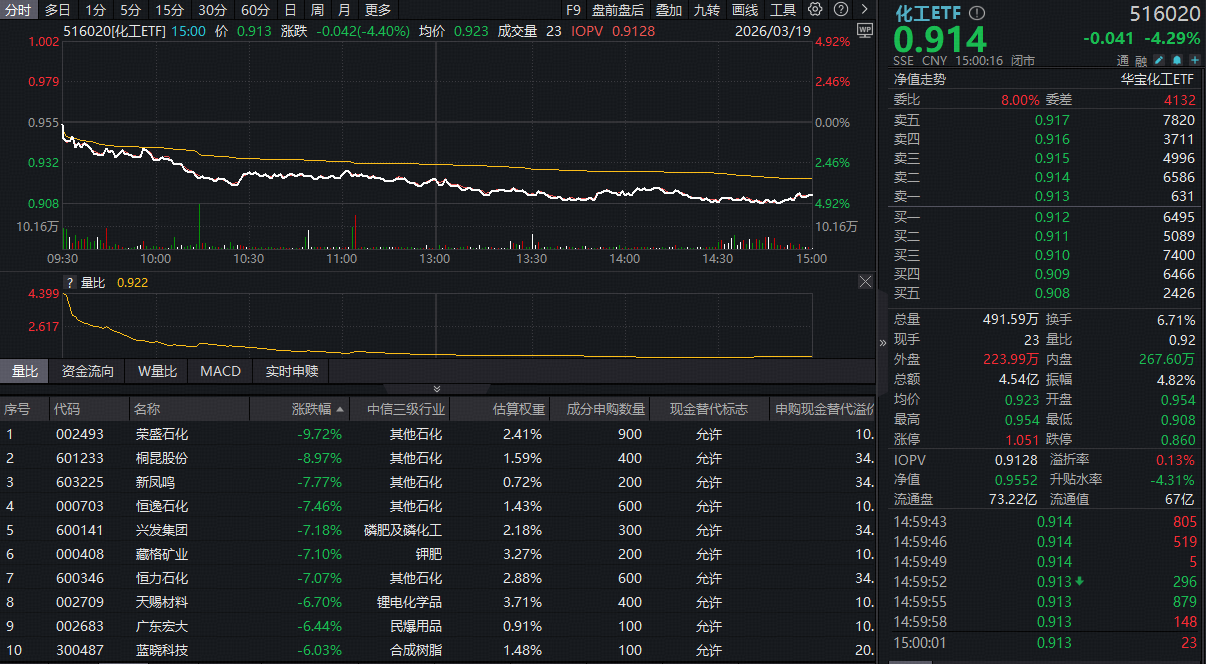
Task: Click the help question mark icon
Action: coord(840,9)
